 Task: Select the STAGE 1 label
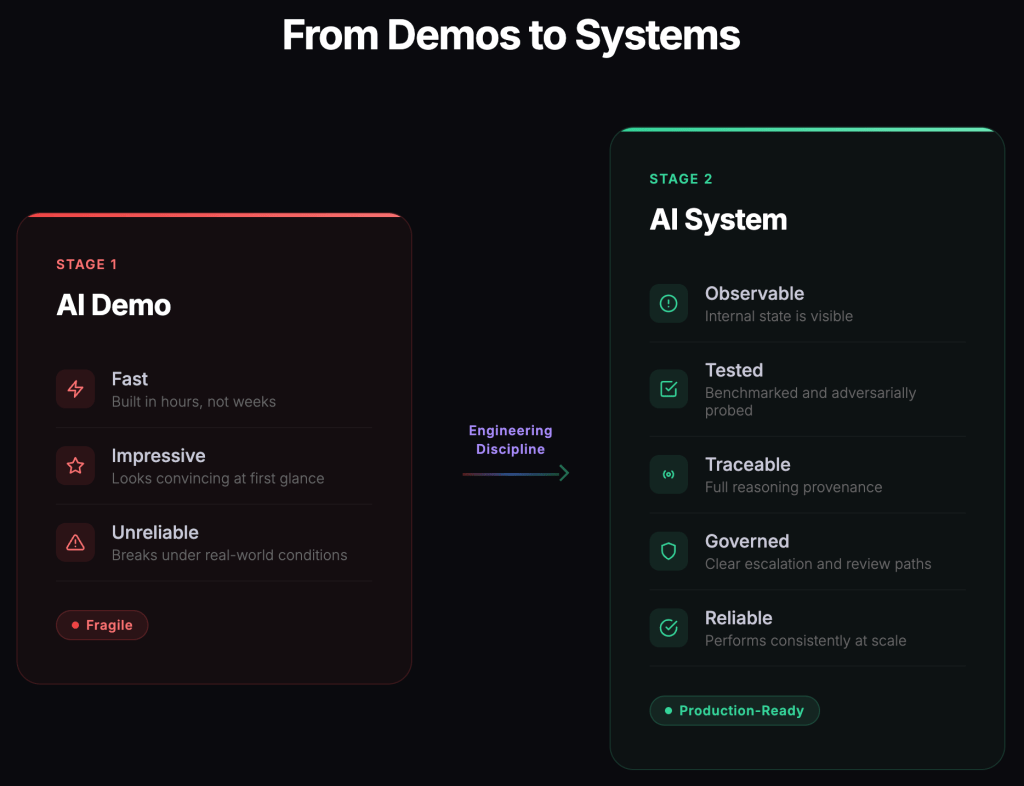pos(87,265)
